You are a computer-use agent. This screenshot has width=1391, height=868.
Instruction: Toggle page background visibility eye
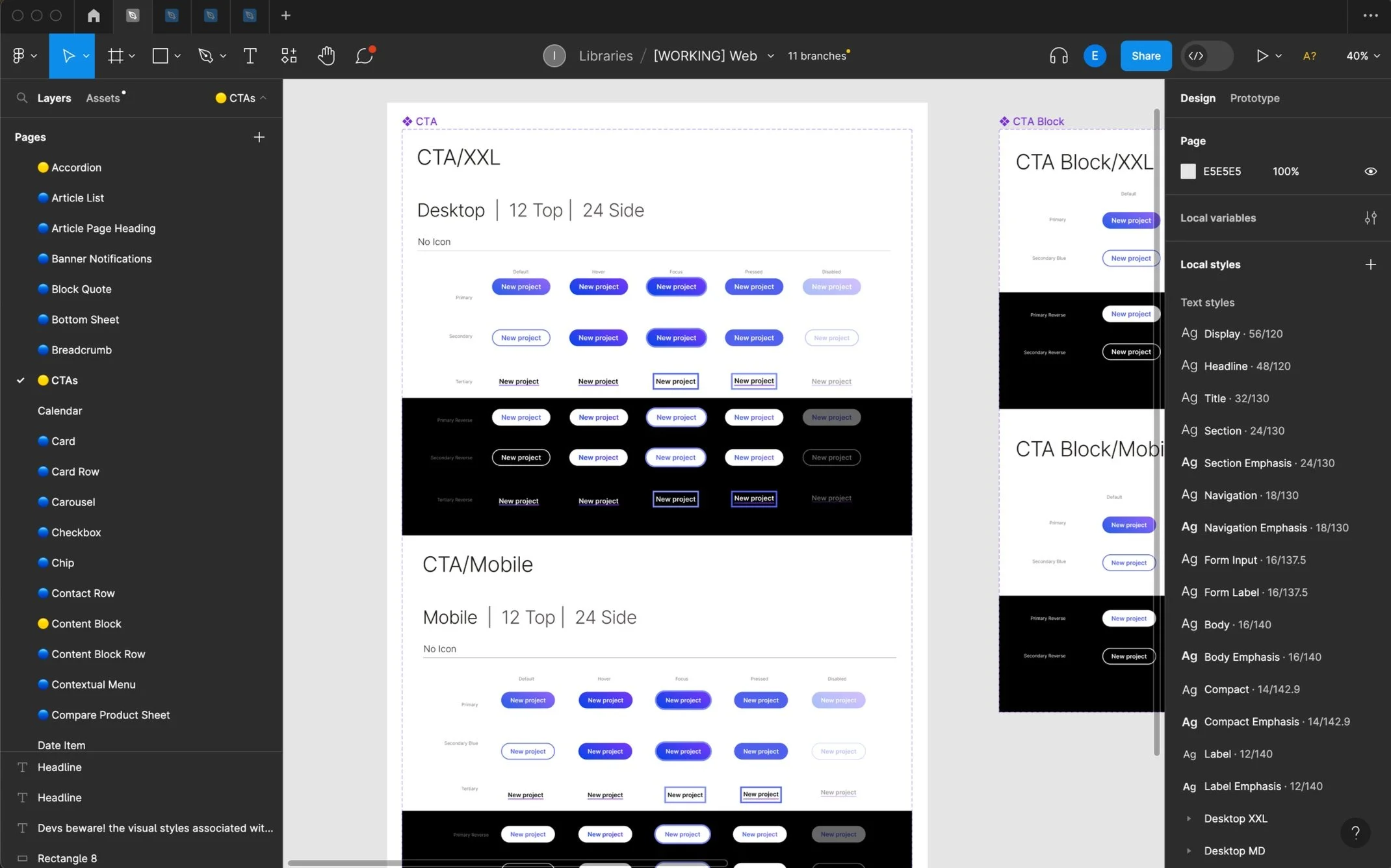(x=1370, y=172)
